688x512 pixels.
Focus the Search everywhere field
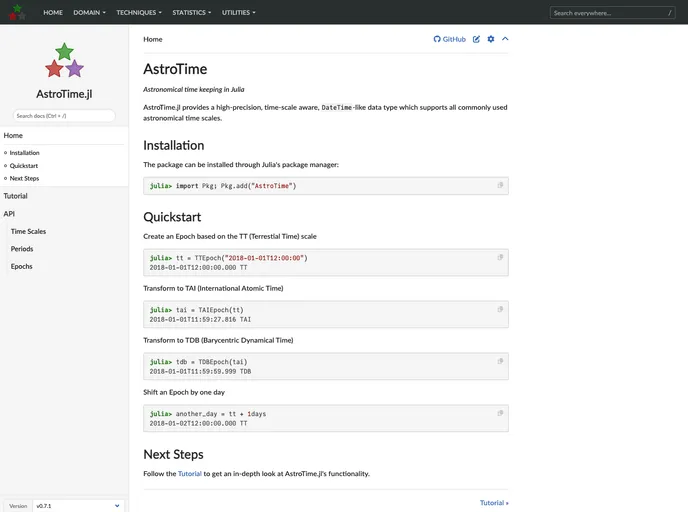(613, 13)
